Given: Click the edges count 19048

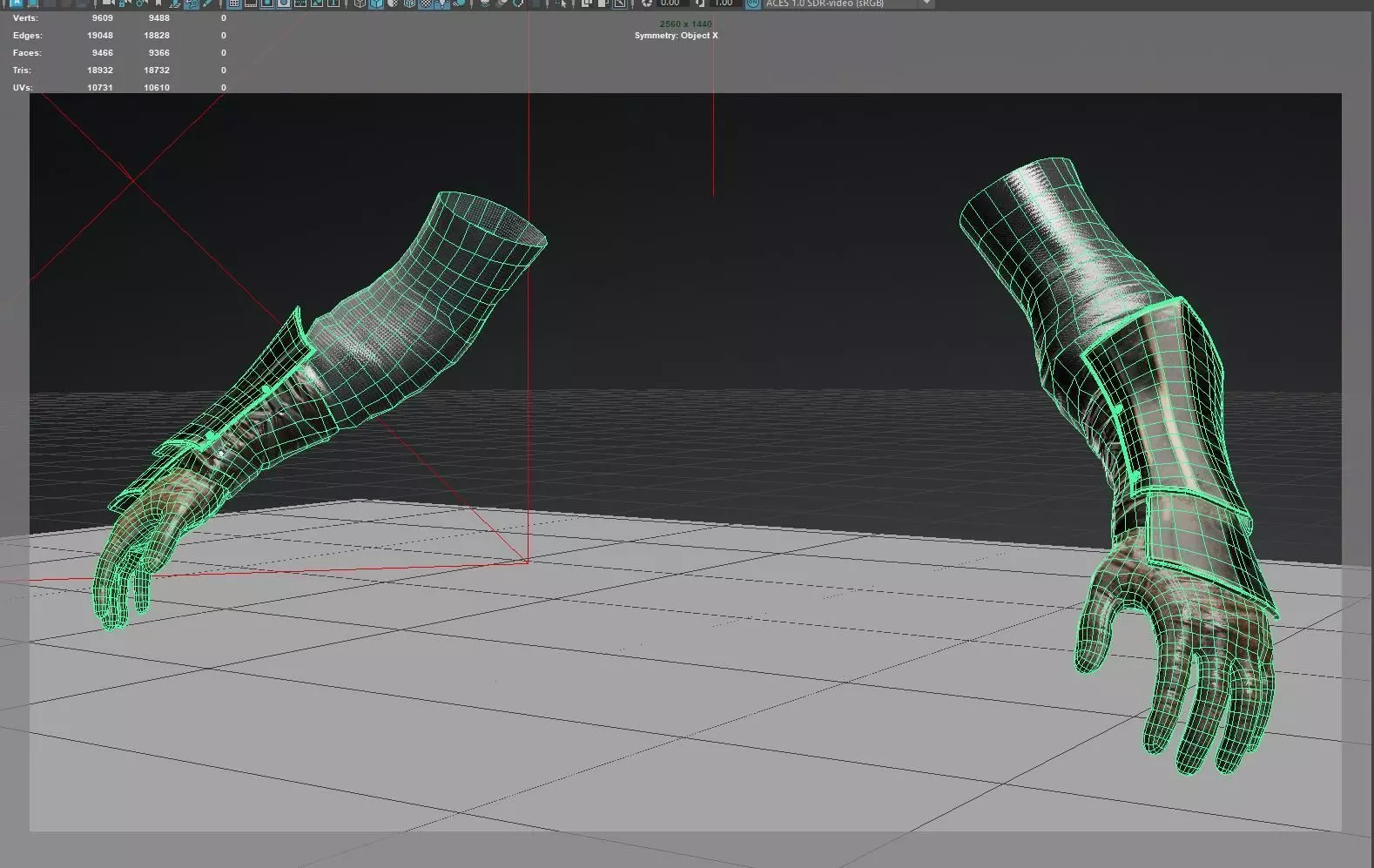Looking at the screenshot, I should coord(100,36).
